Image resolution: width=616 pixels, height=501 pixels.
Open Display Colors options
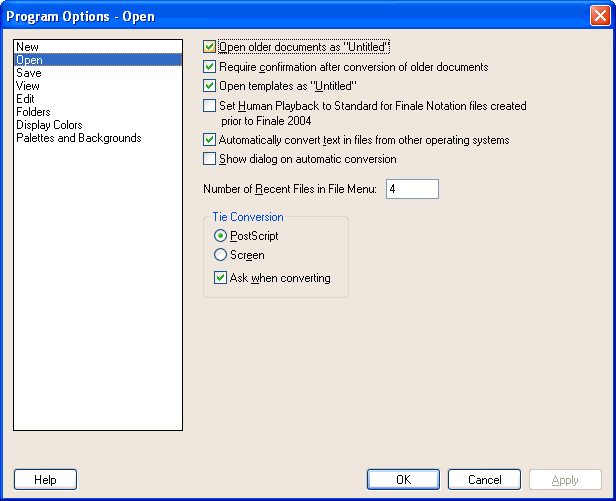(x=98, y=125)
